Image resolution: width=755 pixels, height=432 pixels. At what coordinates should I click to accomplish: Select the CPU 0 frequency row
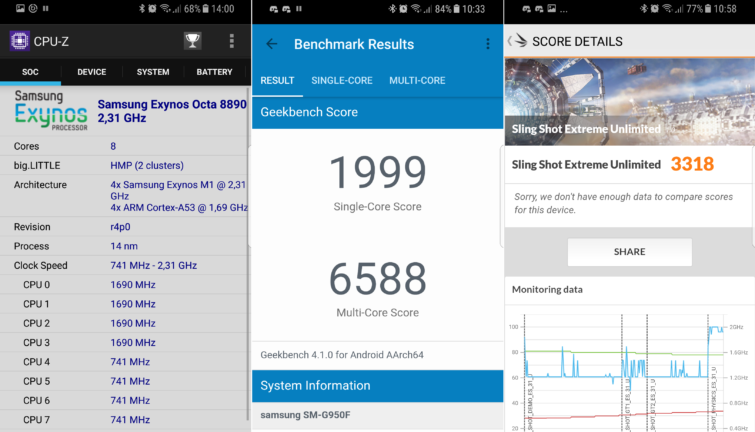[x=123, y=285]
